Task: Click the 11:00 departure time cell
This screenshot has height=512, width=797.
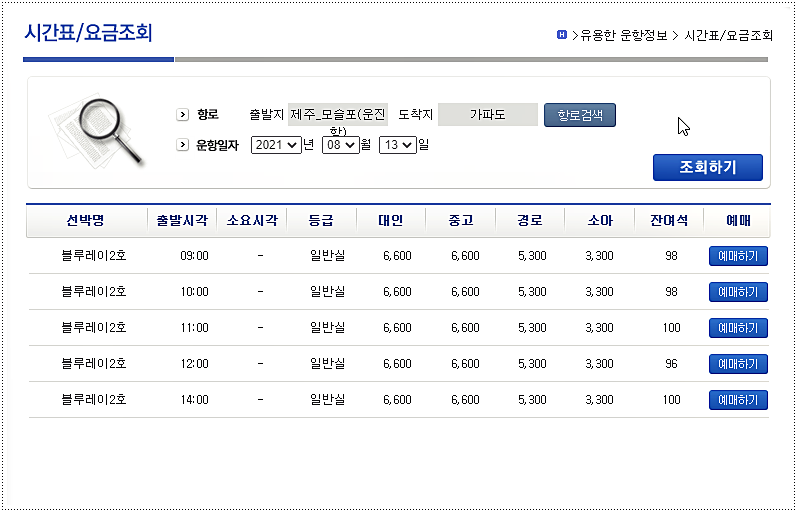Action: coord(194,328)
